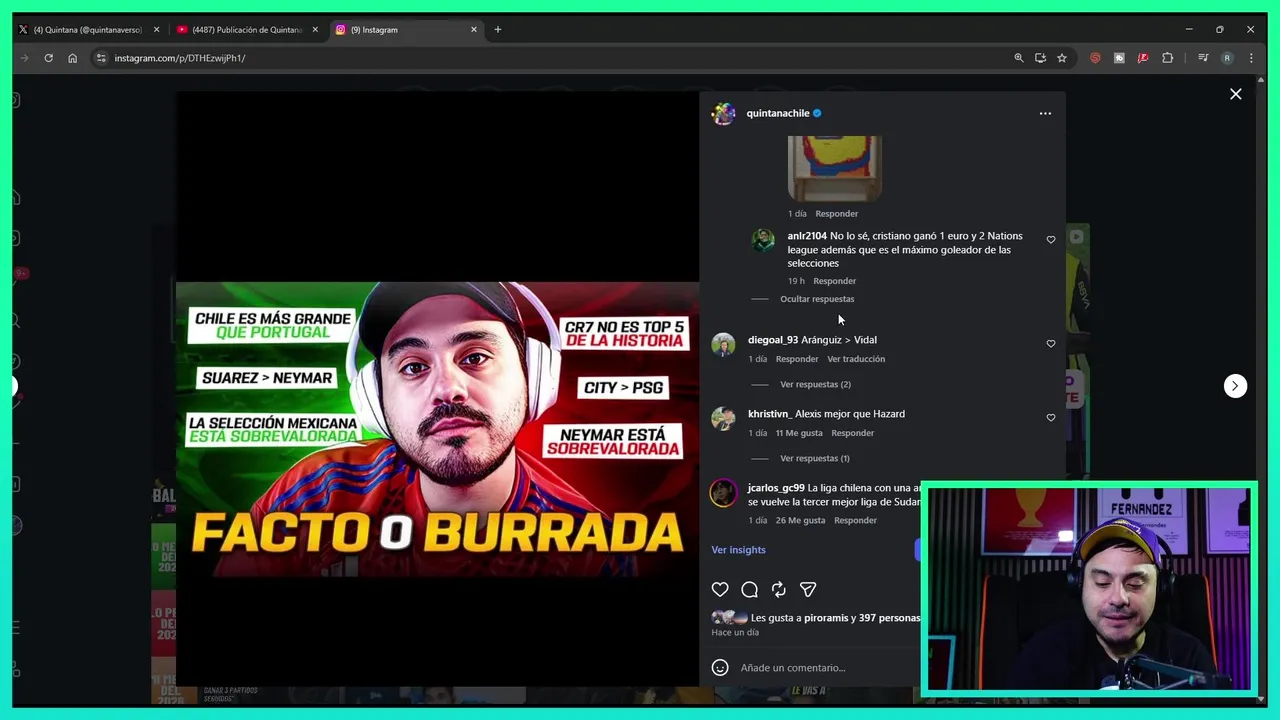Screen dimensions: 1280x720
Task: Open Ver insights link
Action: pyautogui.click(x=738, y=550)
